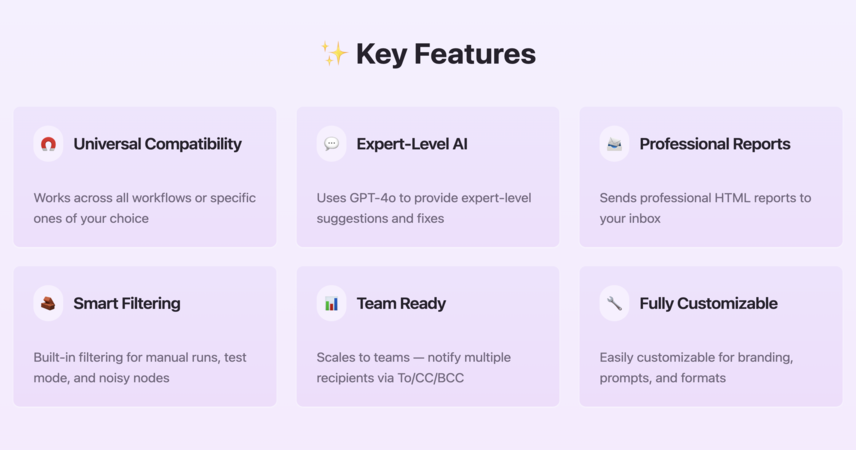Click the text about professional HTML reports
The width and height of the screenshot is (856, 450).
click(x=705, y=208)
